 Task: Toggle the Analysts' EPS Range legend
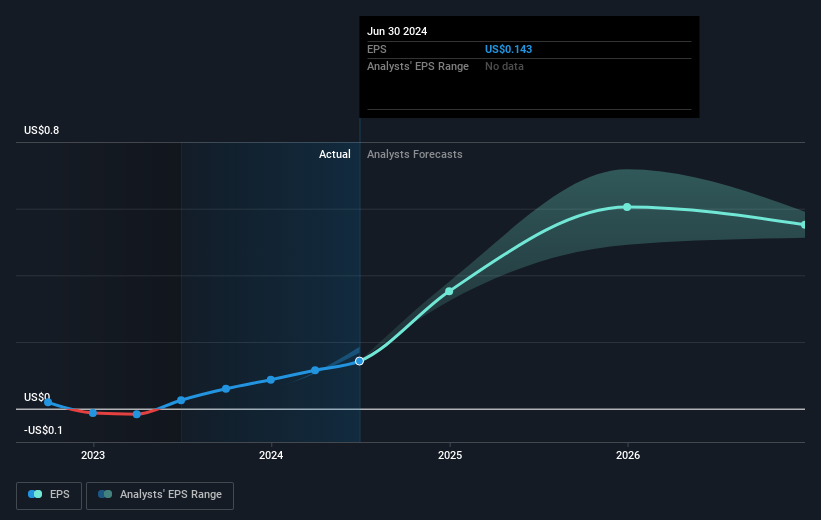coord(160,495)
